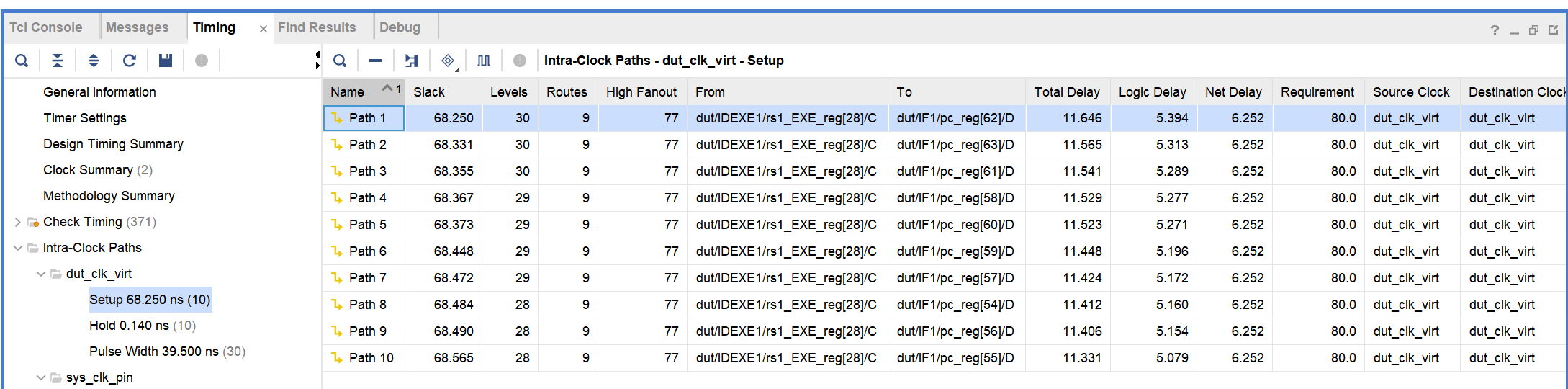The height and width of the screenshot is (389, 1568).
Task: Click the Expand All icon in the left toolbar
Action: click(x=94, y=61)
